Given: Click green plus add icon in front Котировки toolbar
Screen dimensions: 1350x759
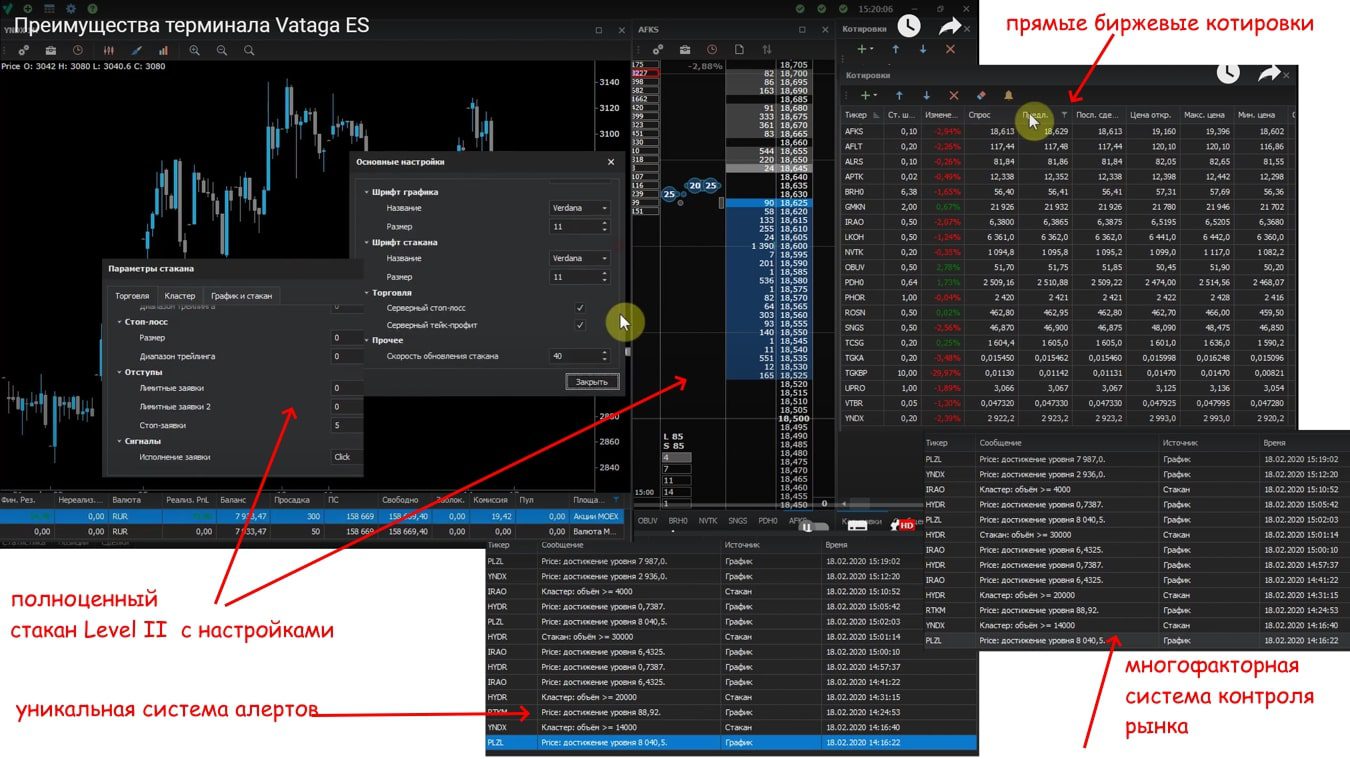Looking at the screenshot, I should tap(867, 96).
